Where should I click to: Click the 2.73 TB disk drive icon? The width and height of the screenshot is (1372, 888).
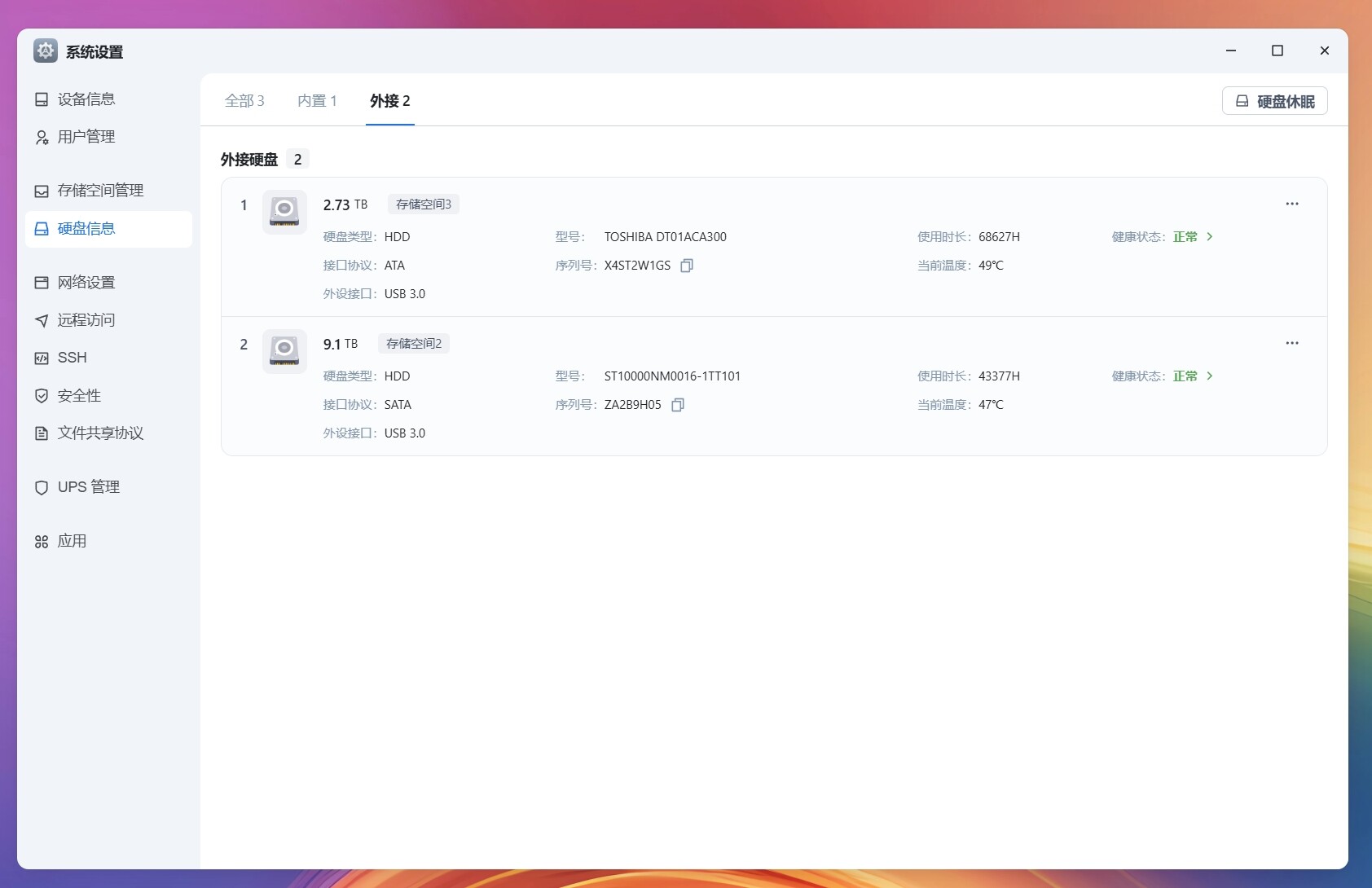pyautogui.click(x=284, y=212)
